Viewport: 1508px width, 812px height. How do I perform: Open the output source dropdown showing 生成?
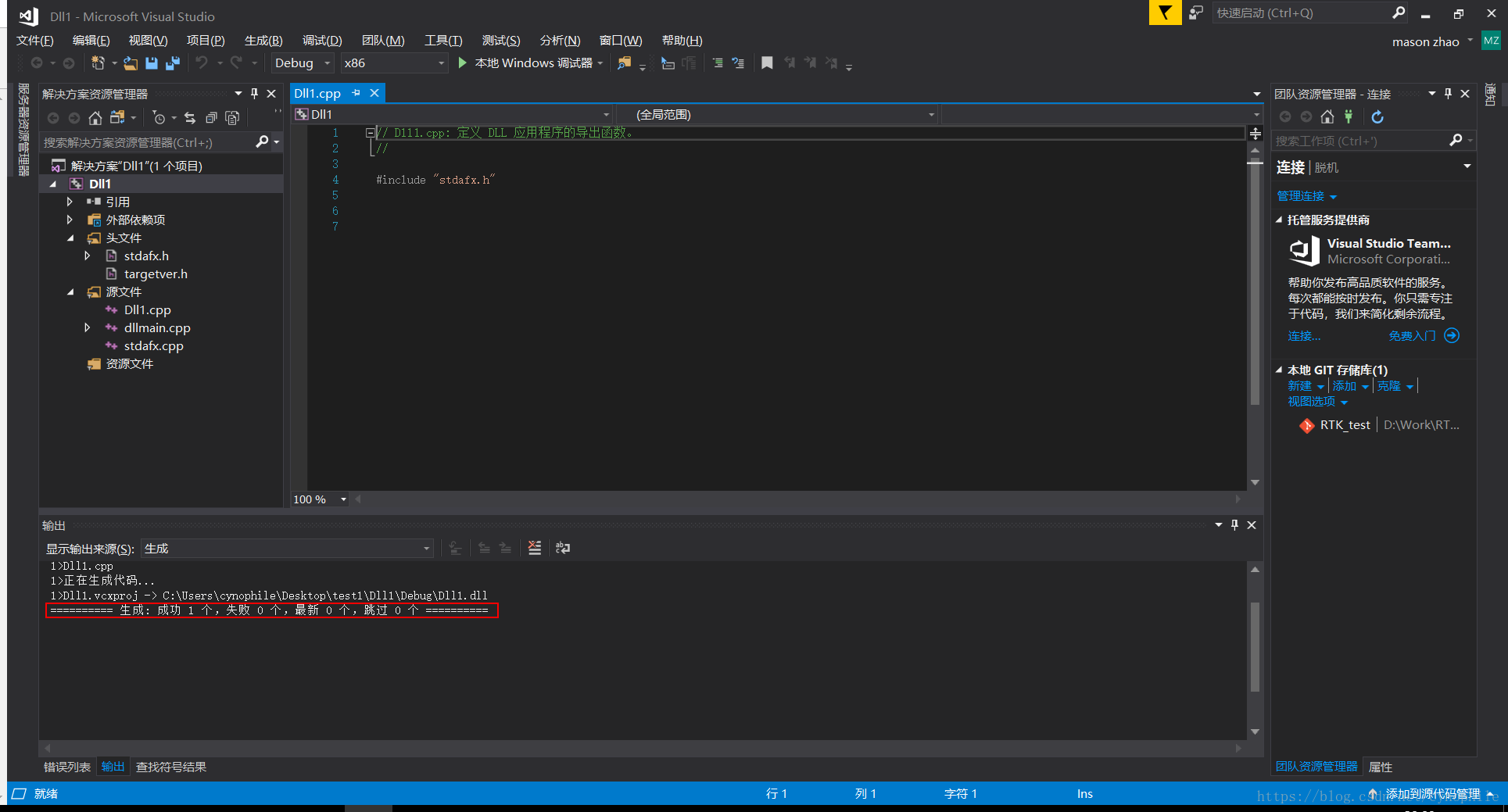pos(287,549)
